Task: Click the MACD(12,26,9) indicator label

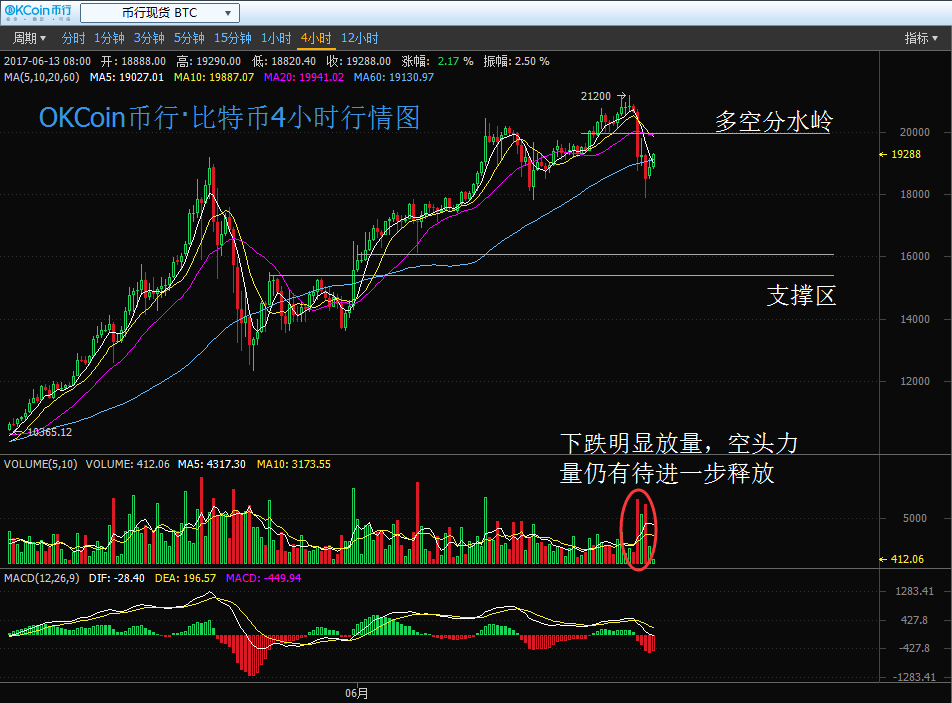Action: tap(44, 578)
